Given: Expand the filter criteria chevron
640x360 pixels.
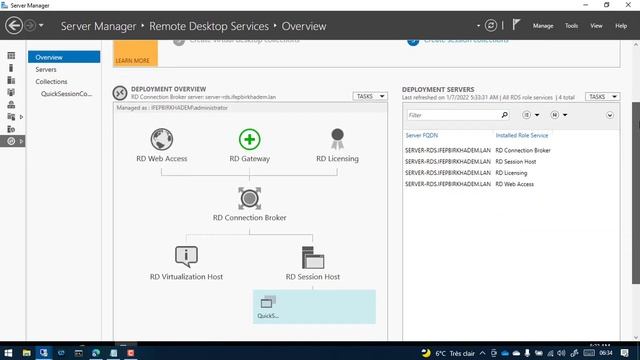Looking at the screenshot, I should [609, 115].
